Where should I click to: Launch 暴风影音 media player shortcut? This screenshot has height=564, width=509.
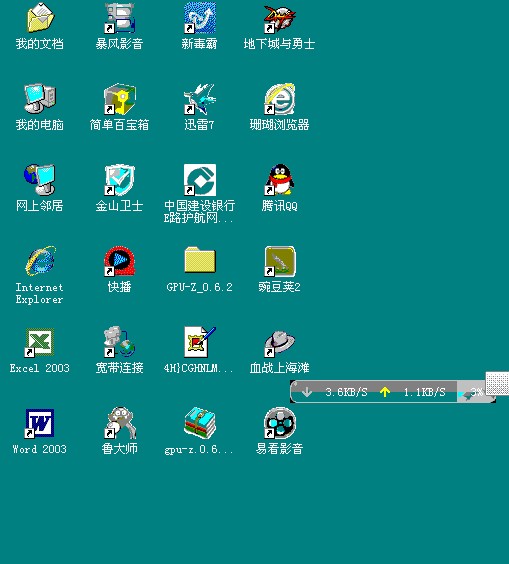[119, 17]
